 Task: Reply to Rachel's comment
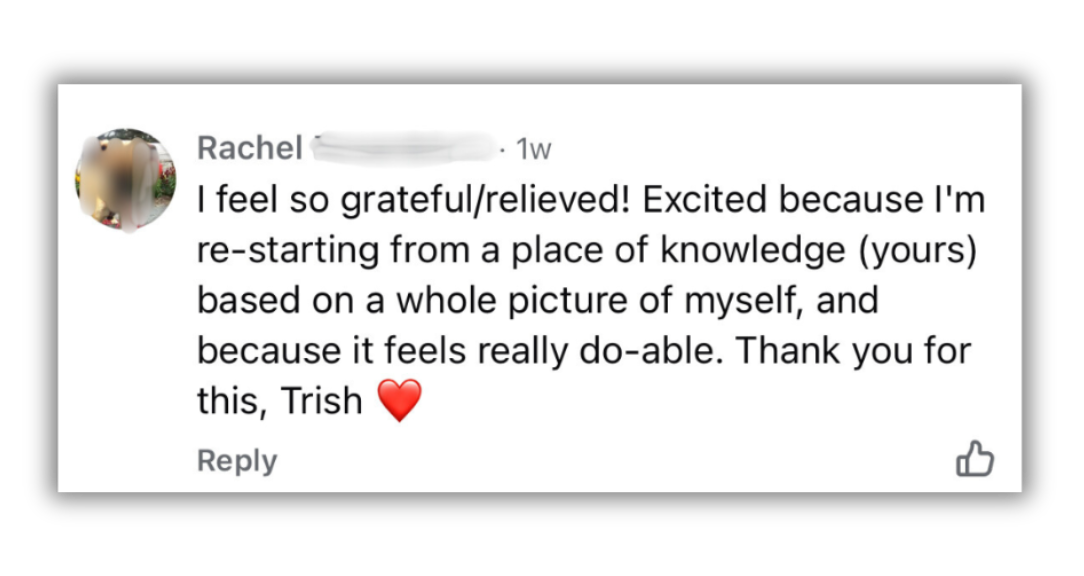click(237, 461)
